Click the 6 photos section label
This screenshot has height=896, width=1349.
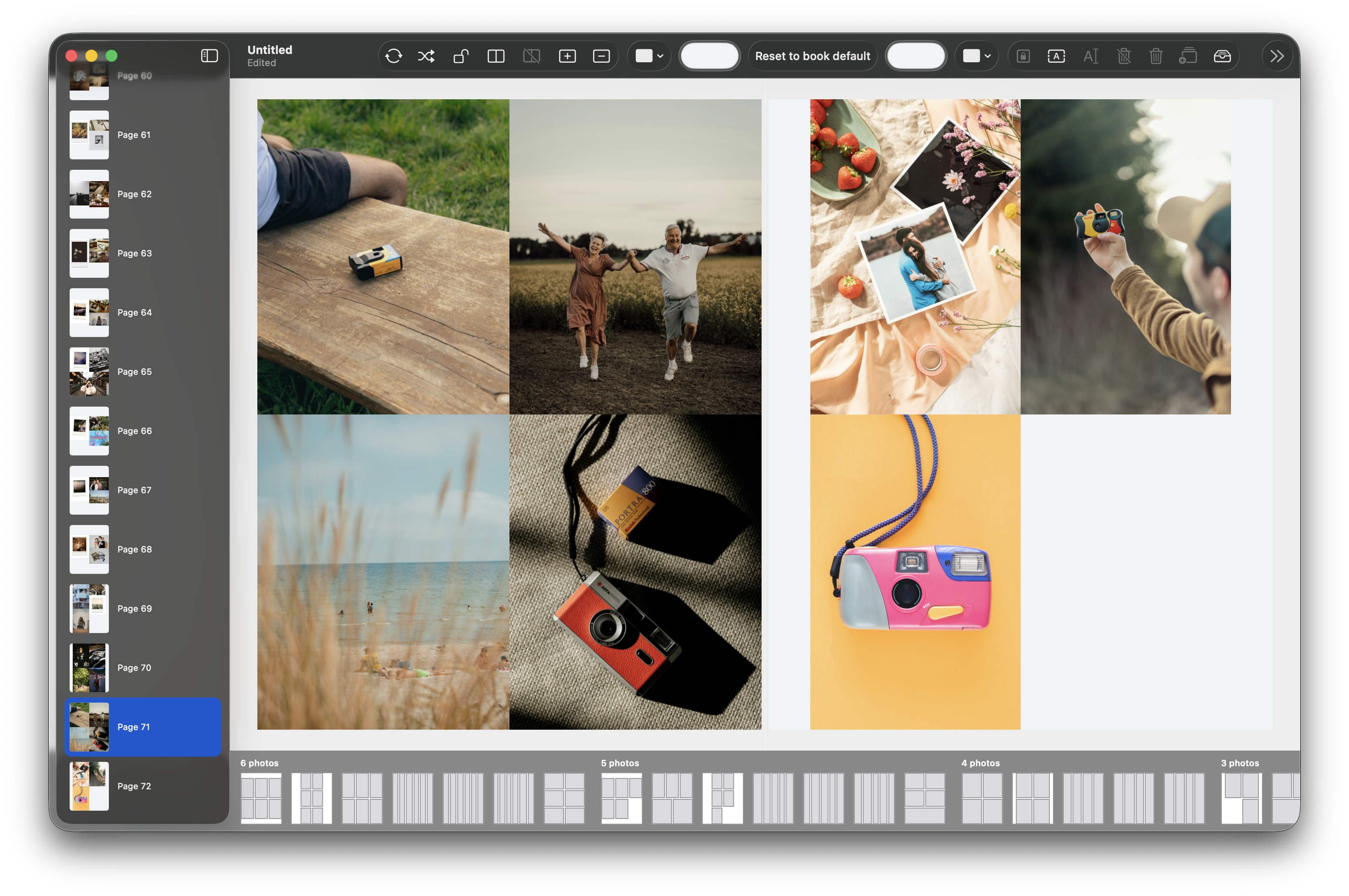260,763
